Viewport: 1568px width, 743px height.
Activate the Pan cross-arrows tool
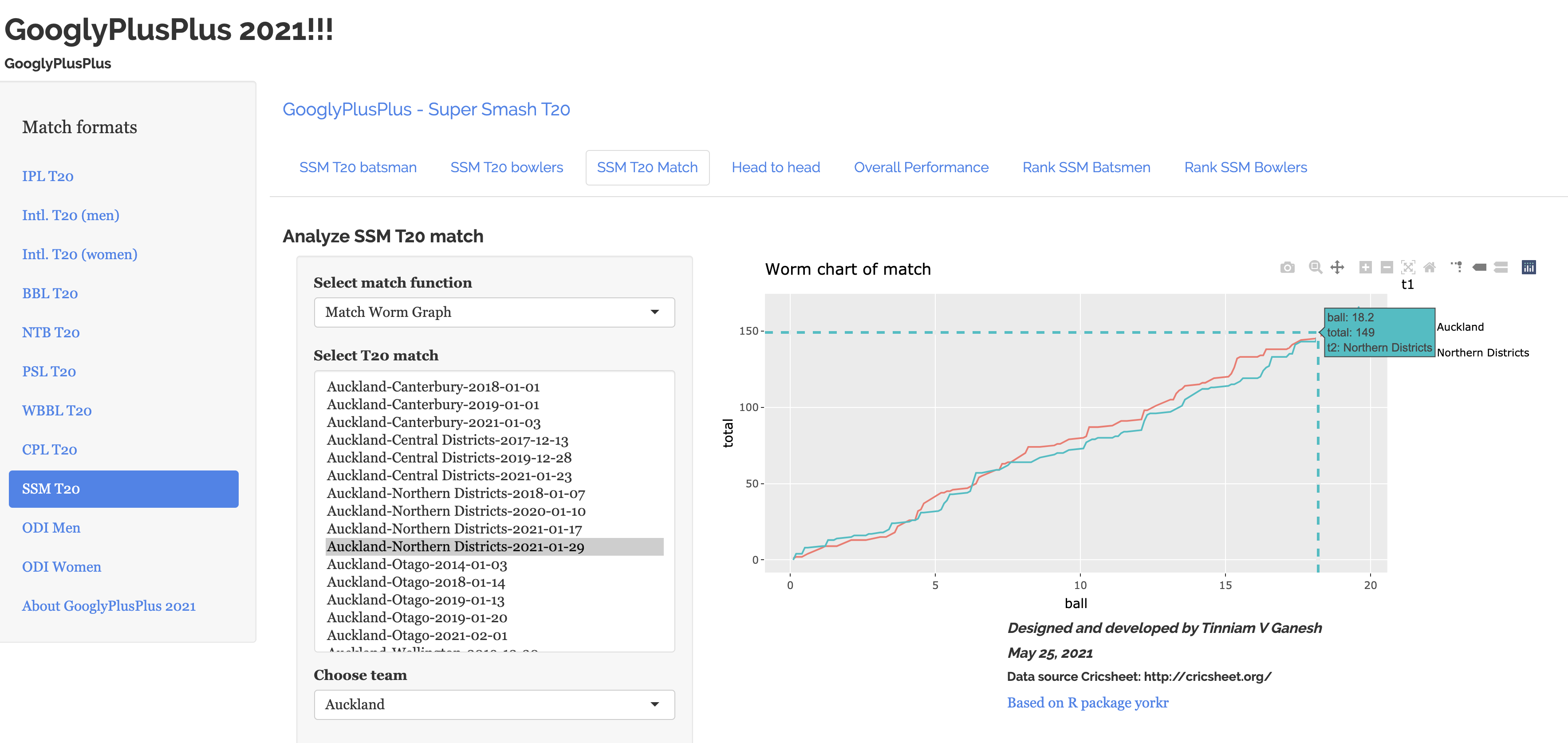(x=1337, y=267)
